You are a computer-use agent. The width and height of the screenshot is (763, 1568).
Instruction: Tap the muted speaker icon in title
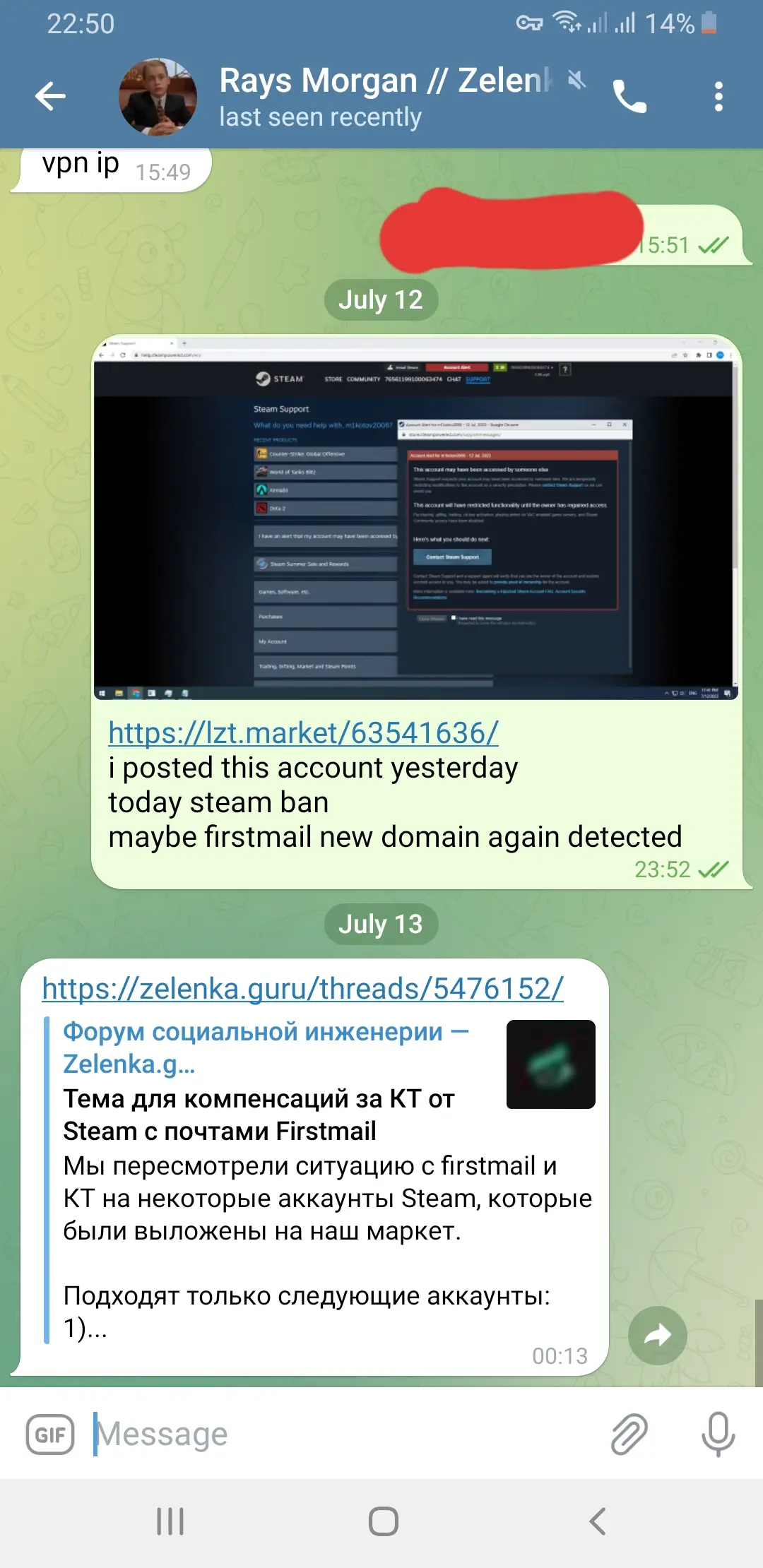click(576, 80)
